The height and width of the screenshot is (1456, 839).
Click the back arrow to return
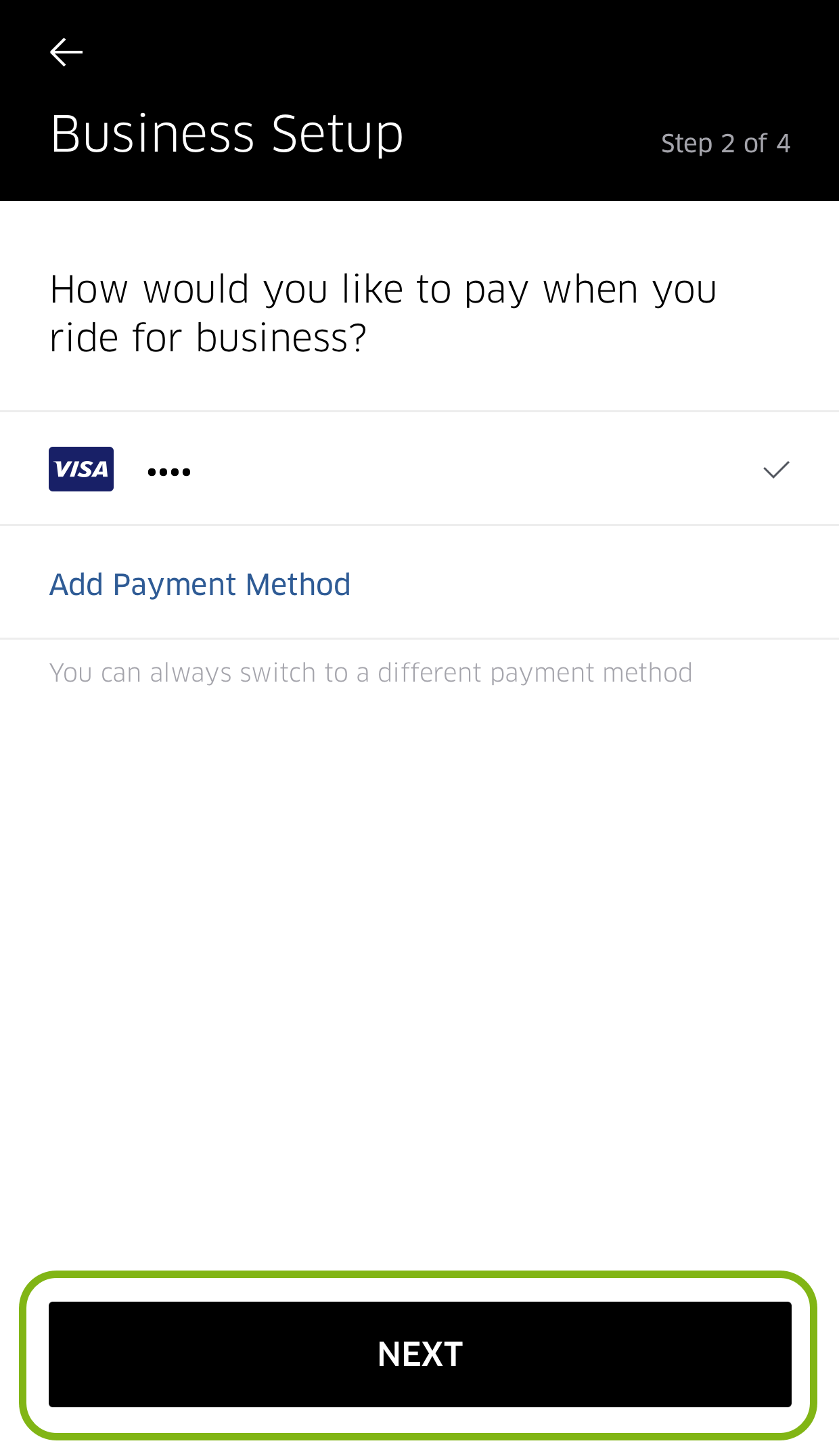tap(66, 51)
